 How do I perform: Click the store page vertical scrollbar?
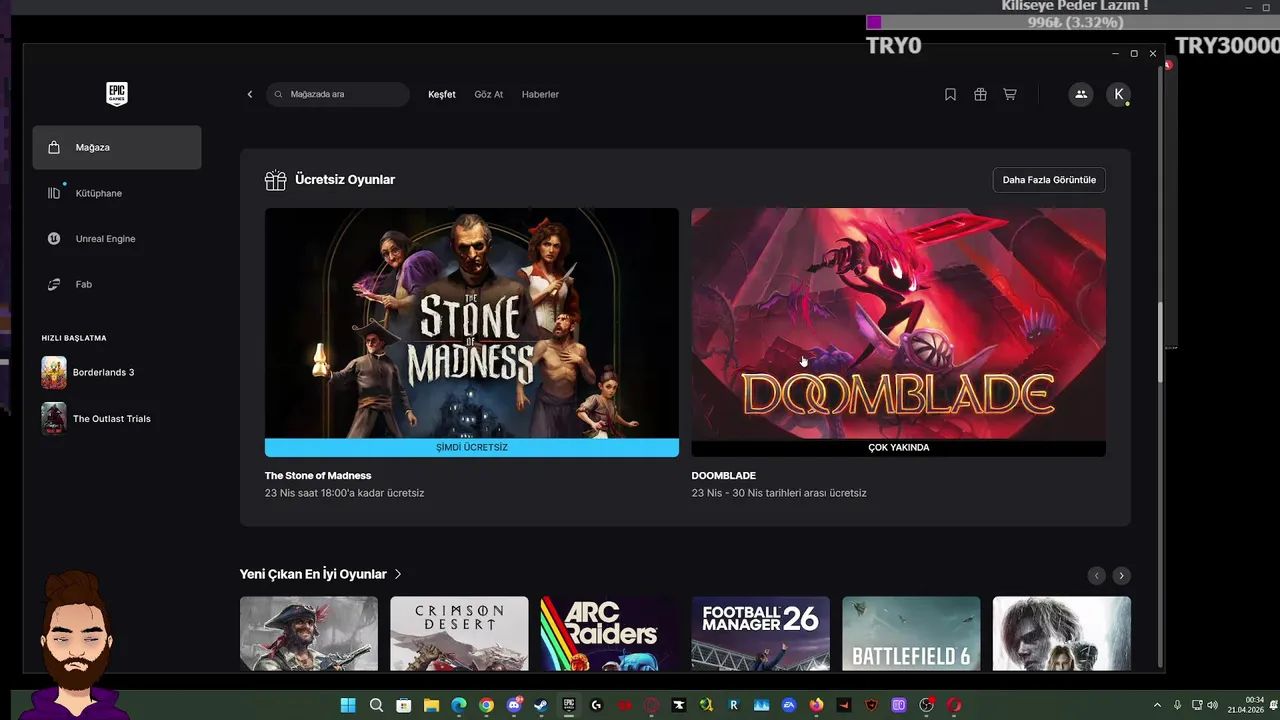pos(1160,340)
